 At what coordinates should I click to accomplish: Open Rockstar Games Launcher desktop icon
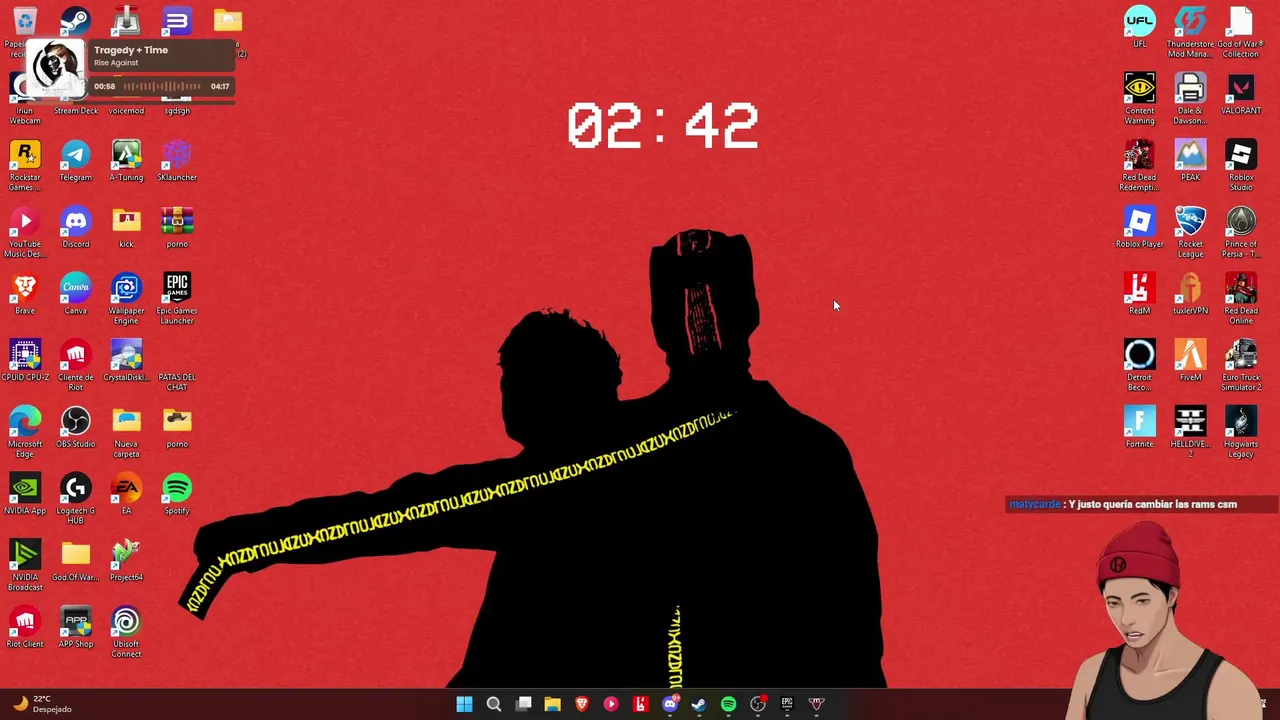(24, 165)
